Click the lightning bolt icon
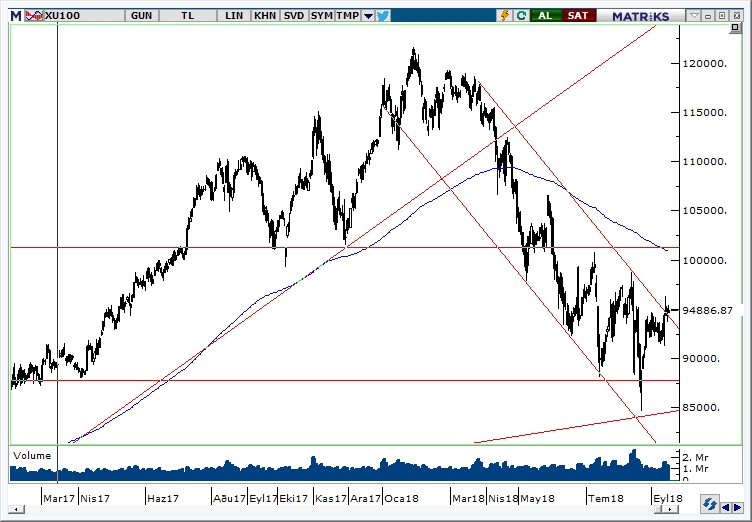Screen dimensions: 752x522 [x=505, y=15]
